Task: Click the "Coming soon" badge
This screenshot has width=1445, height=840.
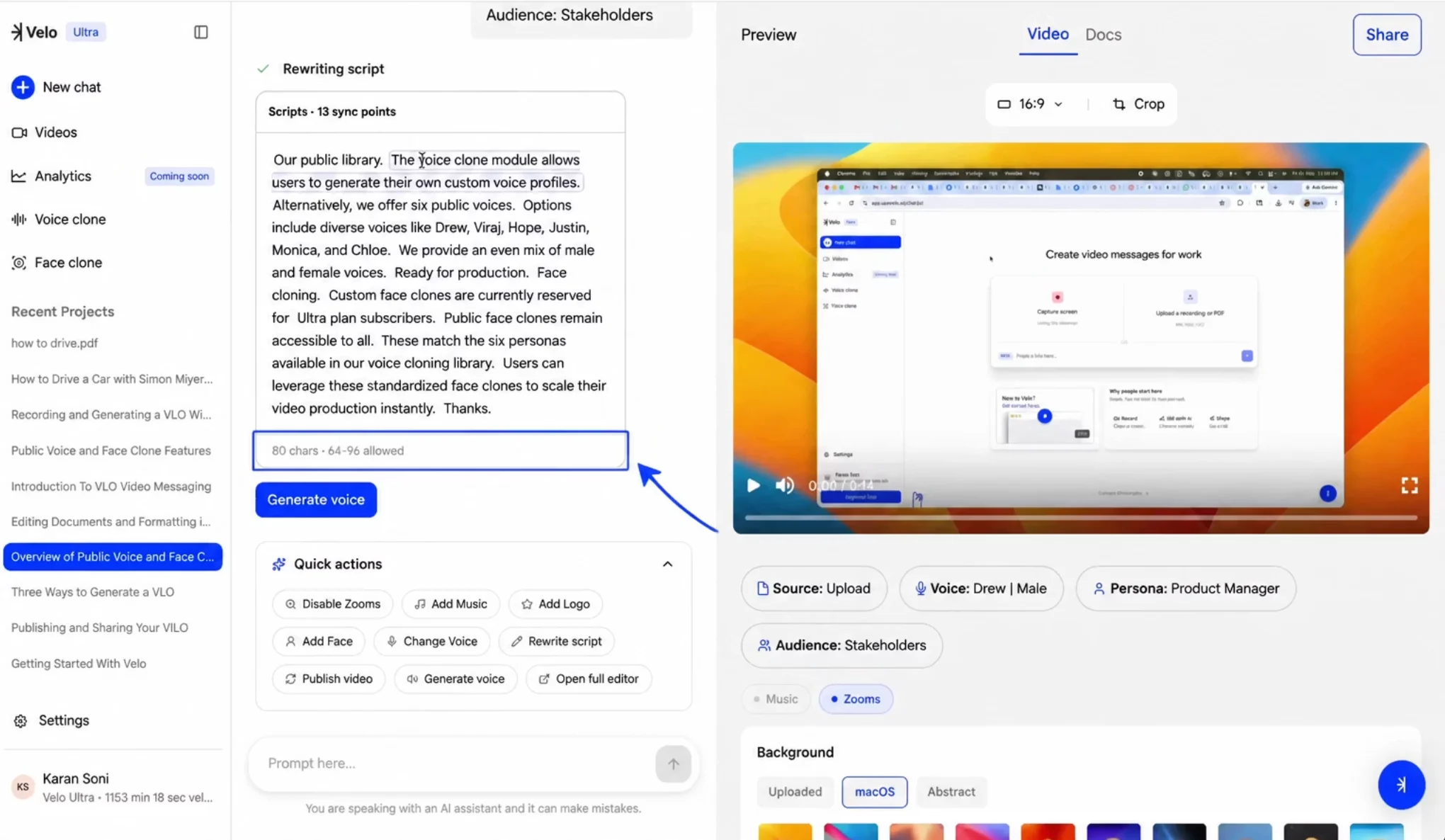Action: point(179,176)
